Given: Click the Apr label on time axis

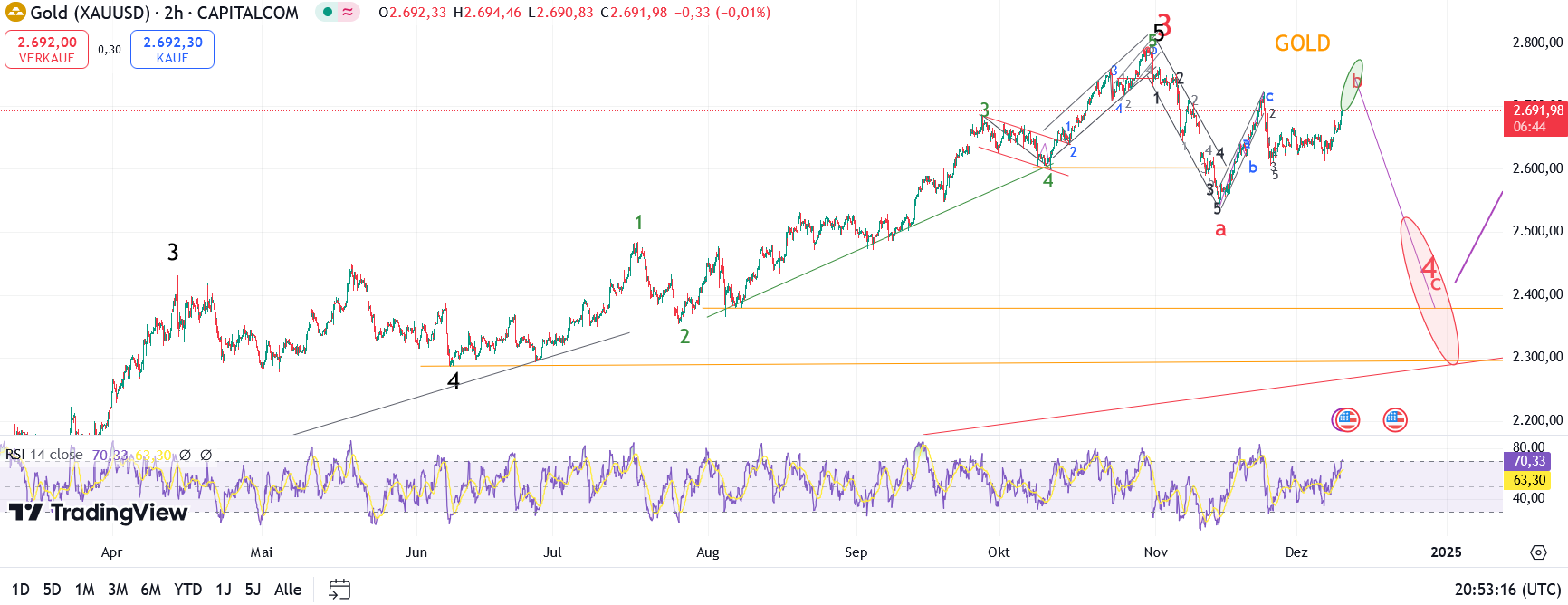Looking at the screenshot, I should [x=111, y=552].
